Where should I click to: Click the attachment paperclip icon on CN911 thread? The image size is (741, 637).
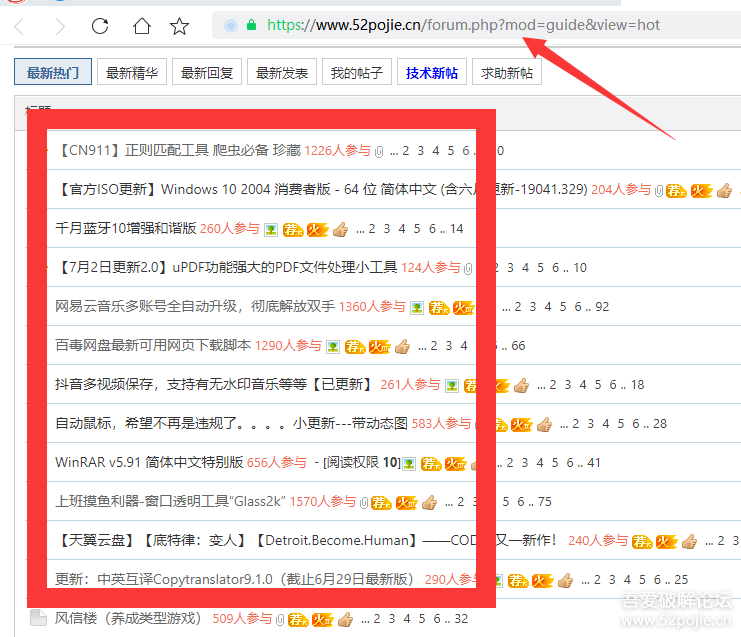tap(379, 152)
